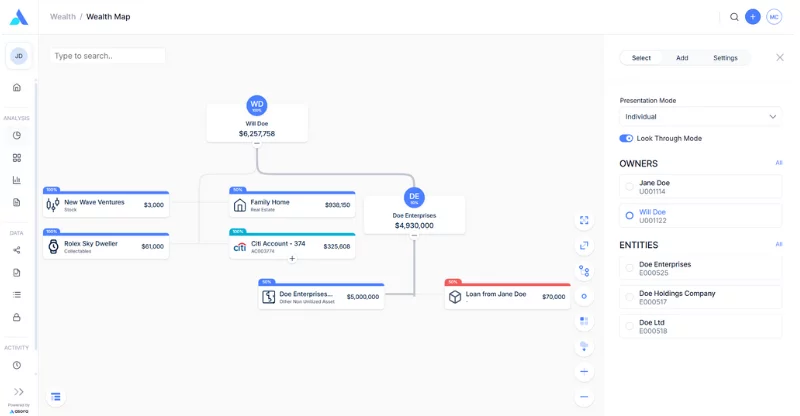Click the list legend icon at the map bottom left
The width and height of the screenshot is (800, 416).
tap(56, 397)
